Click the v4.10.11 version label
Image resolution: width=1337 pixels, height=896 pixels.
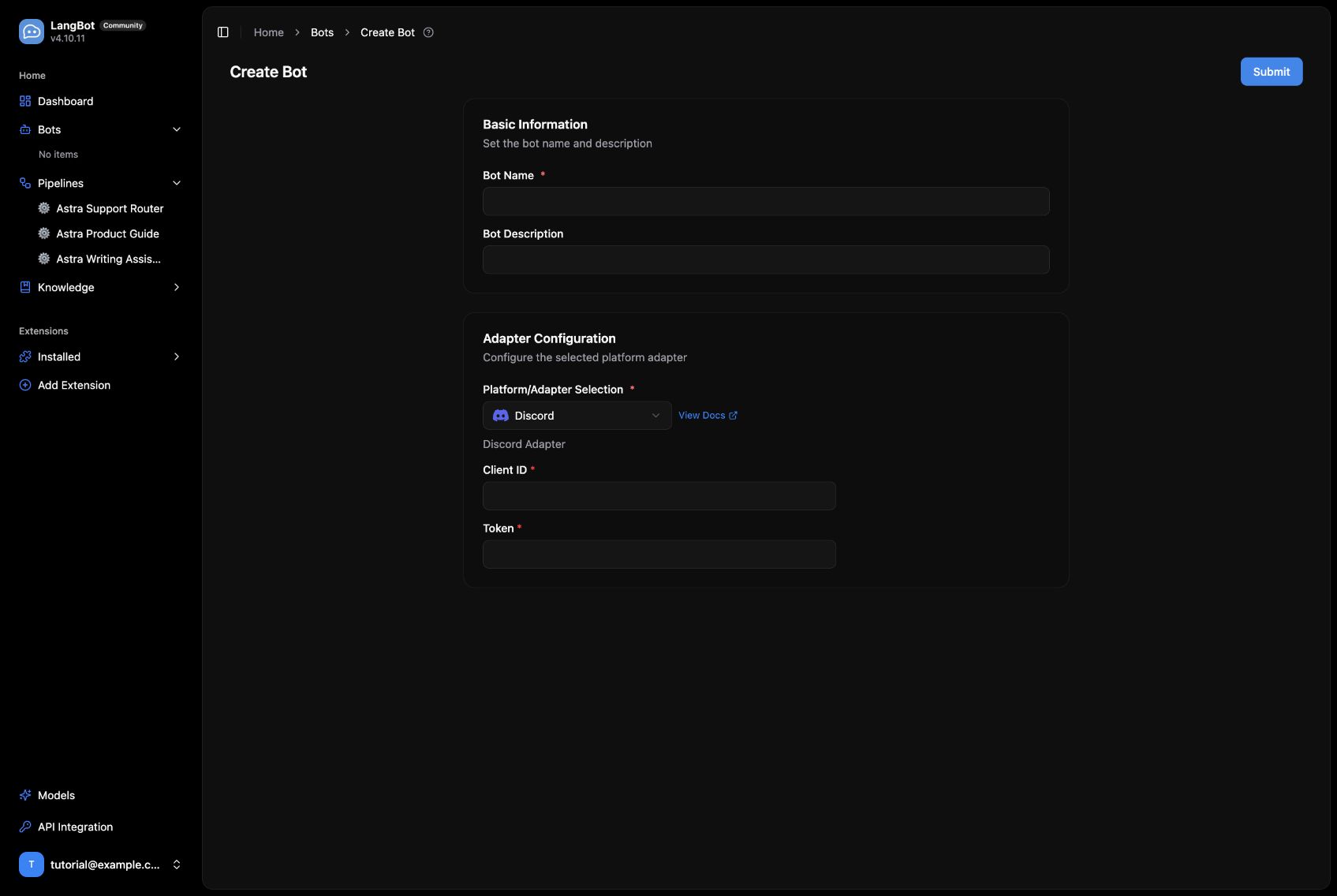click(68, 38)
